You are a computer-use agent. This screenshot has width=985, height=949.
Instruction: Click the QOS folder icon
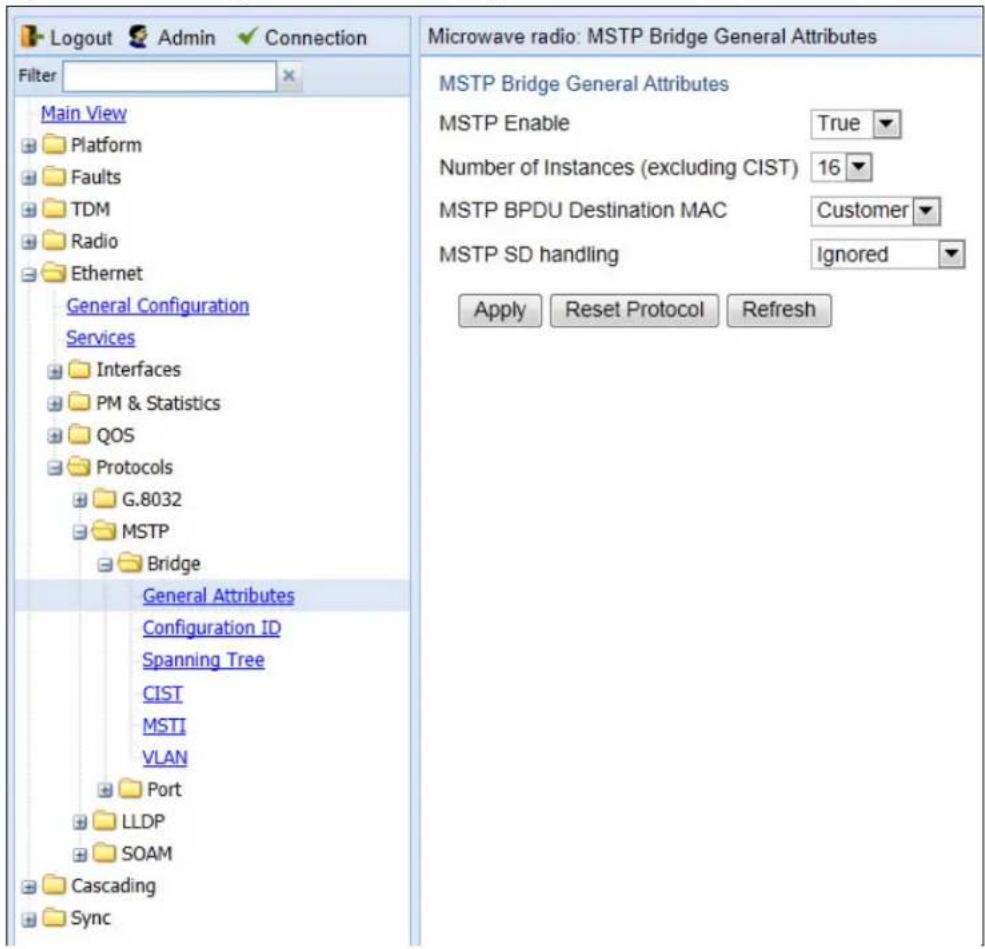point(79,435)
